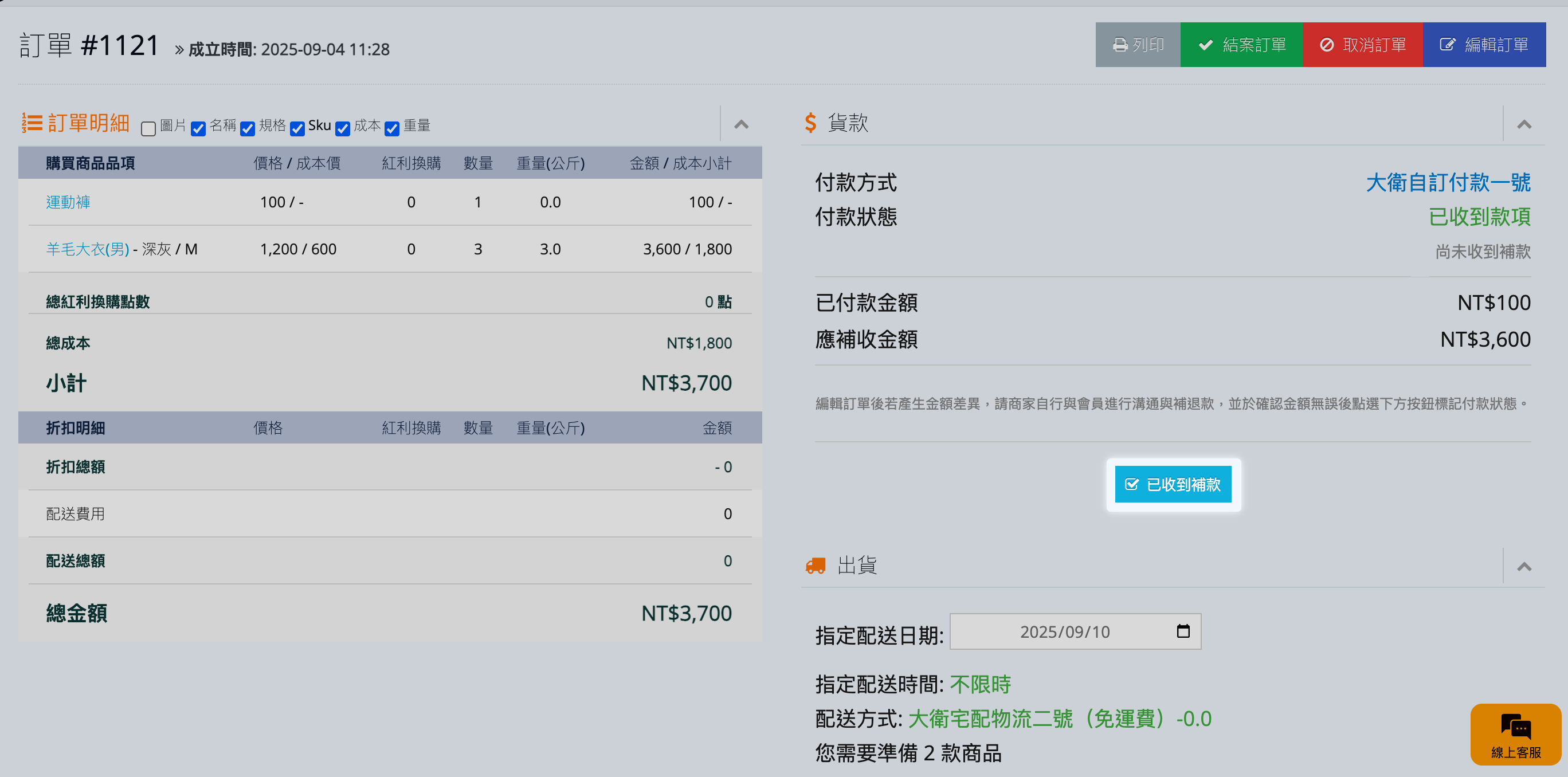Image resolution: width=1568 pixels, height=777 pixels.
Task: Open the 運動褲 product link
Action: point(68,202)
